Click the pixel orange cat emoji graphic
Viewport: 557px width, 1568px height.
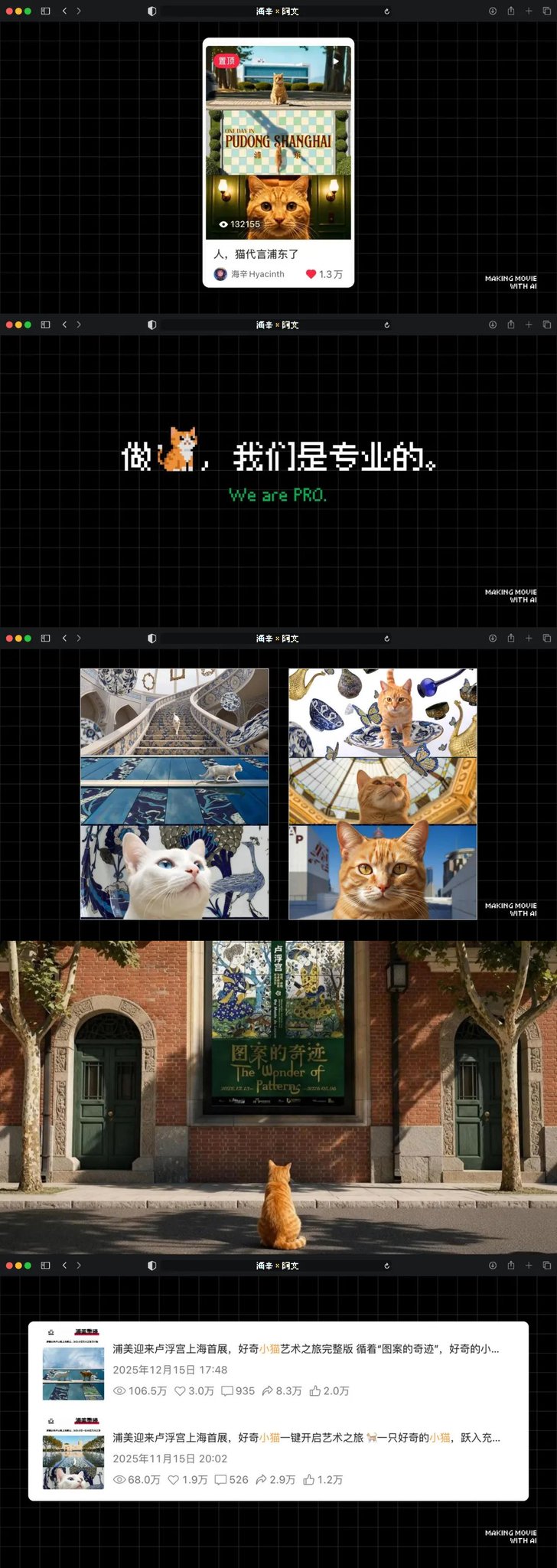[179, 449]
